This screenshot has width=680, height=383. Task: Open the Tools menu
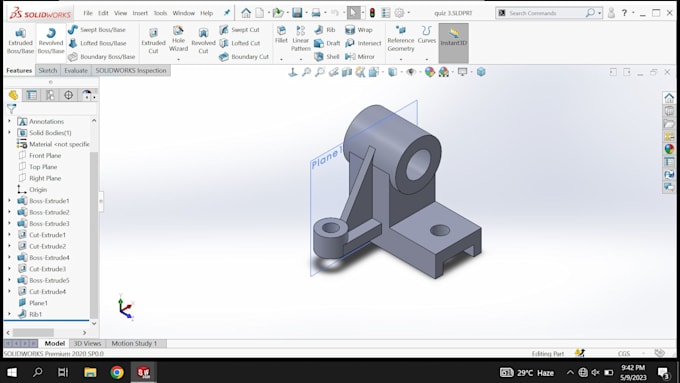pos(160,13)
